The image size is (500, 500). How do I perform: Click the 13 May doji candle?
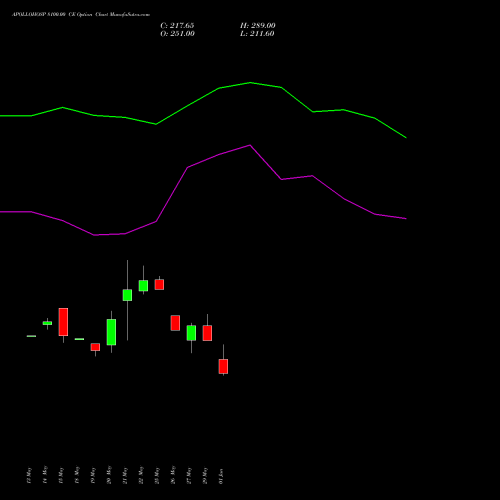(x=31, y=336)
